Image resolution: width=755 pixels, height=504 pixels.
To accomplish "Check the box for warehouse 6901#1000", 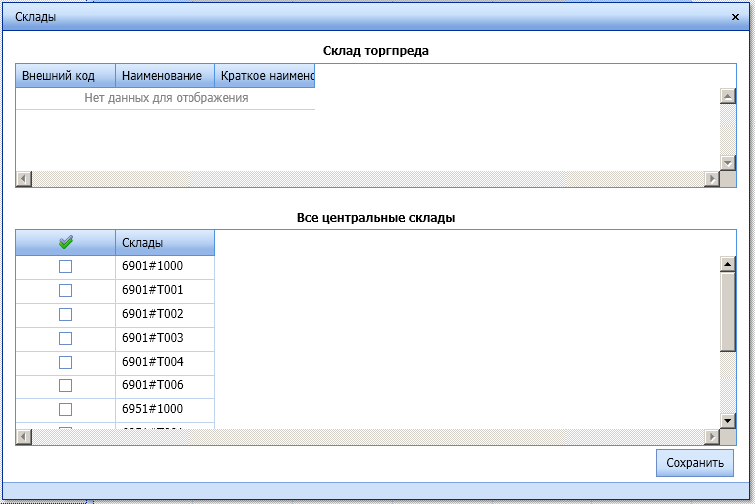I will coord(66,267).
